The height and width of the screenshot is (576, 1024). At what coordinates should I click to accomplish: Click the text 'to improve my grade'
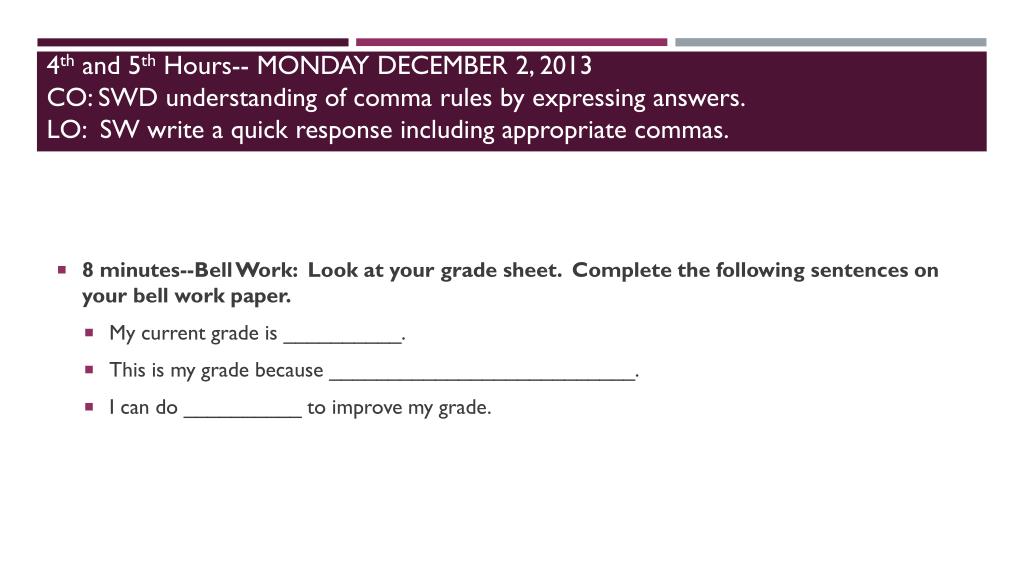[399, 408]
